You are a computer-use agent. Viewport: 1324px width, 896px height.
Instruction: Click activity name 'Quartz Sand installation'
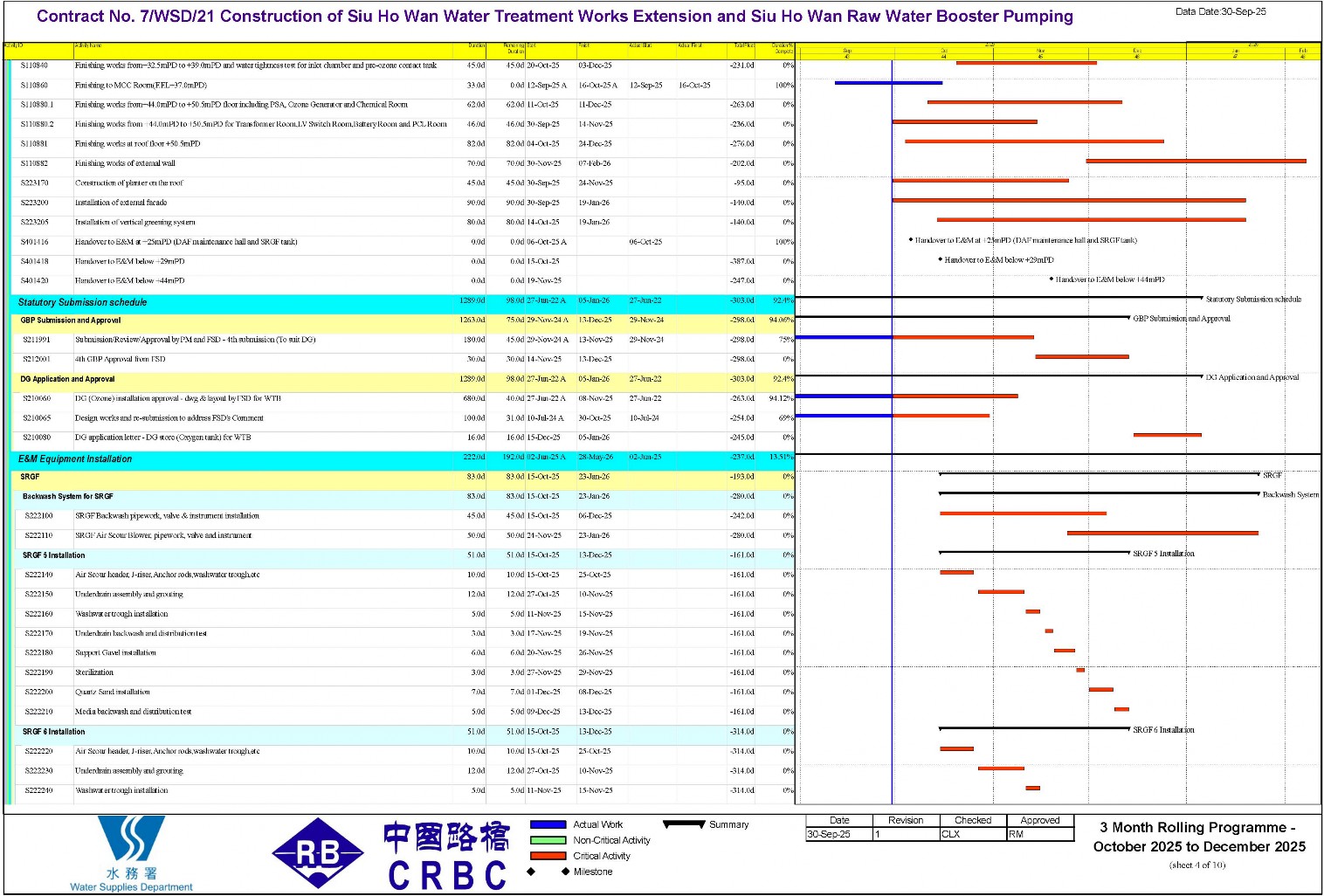tap(113, 692)
